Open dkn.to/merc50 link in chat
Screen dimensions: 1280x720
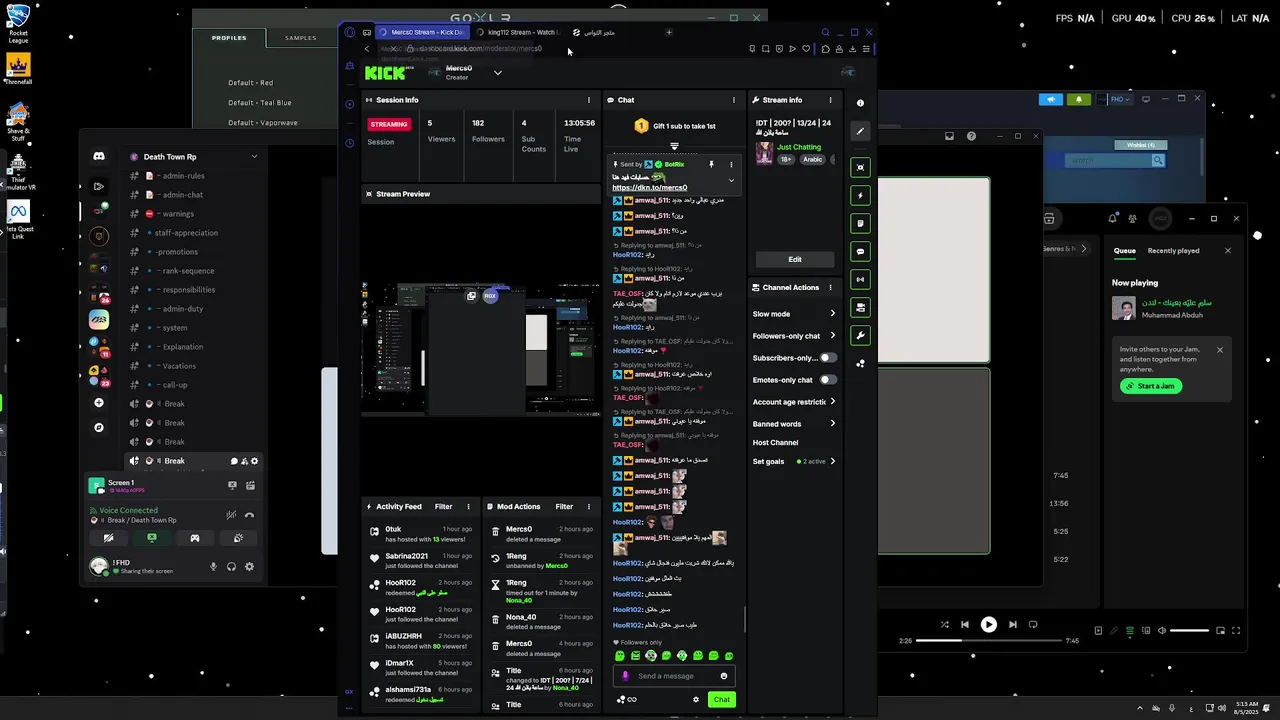click(650, 188)
